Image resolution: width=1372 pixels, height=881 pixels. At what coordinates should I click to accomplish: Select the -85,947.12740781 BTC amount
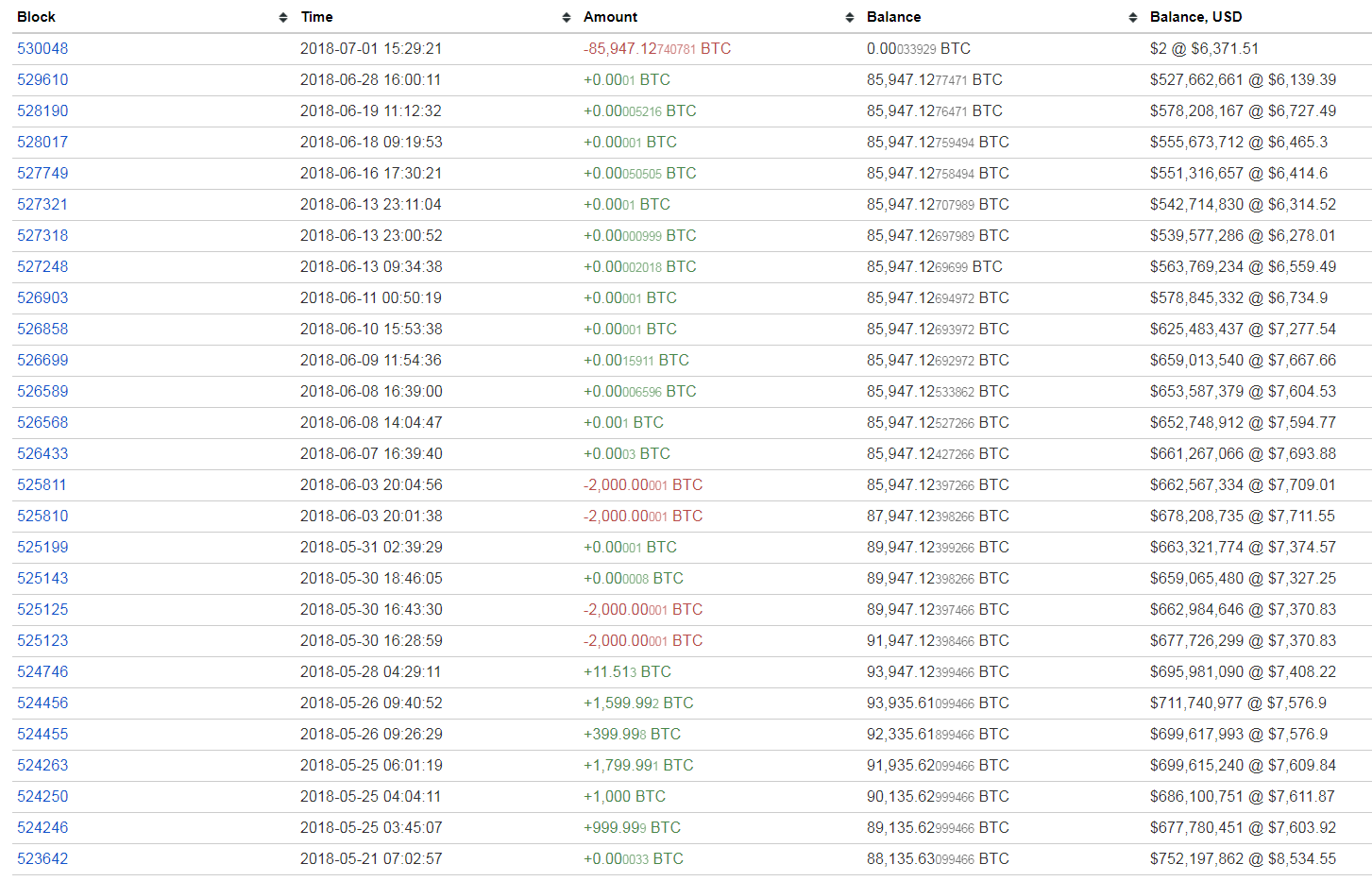click(x=657, y=49)
